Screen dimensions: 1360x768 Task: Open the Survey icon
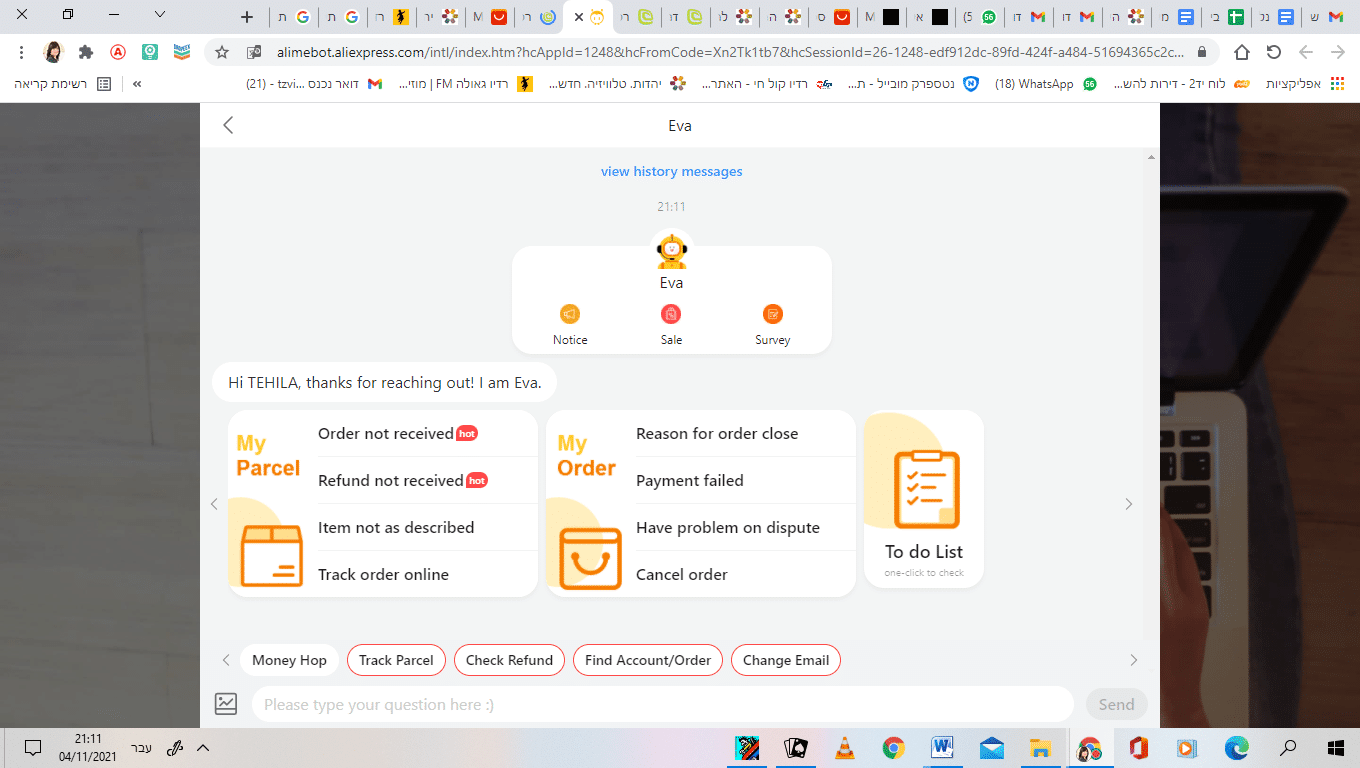click(x=773, y=314)
